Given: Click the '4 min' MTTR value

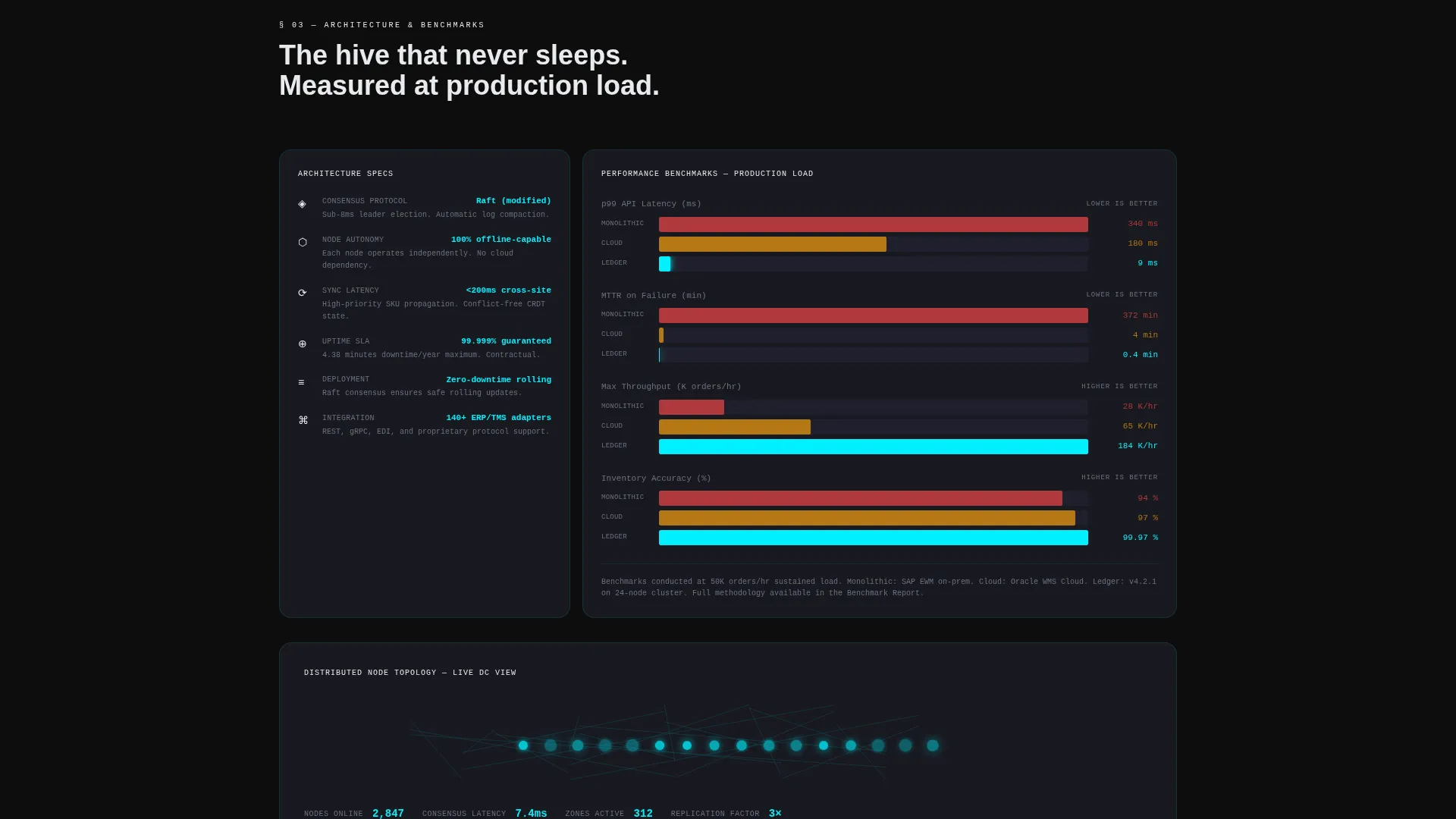Looking at the screenshot, I should pyautogui.click(x=1145, y=335).
